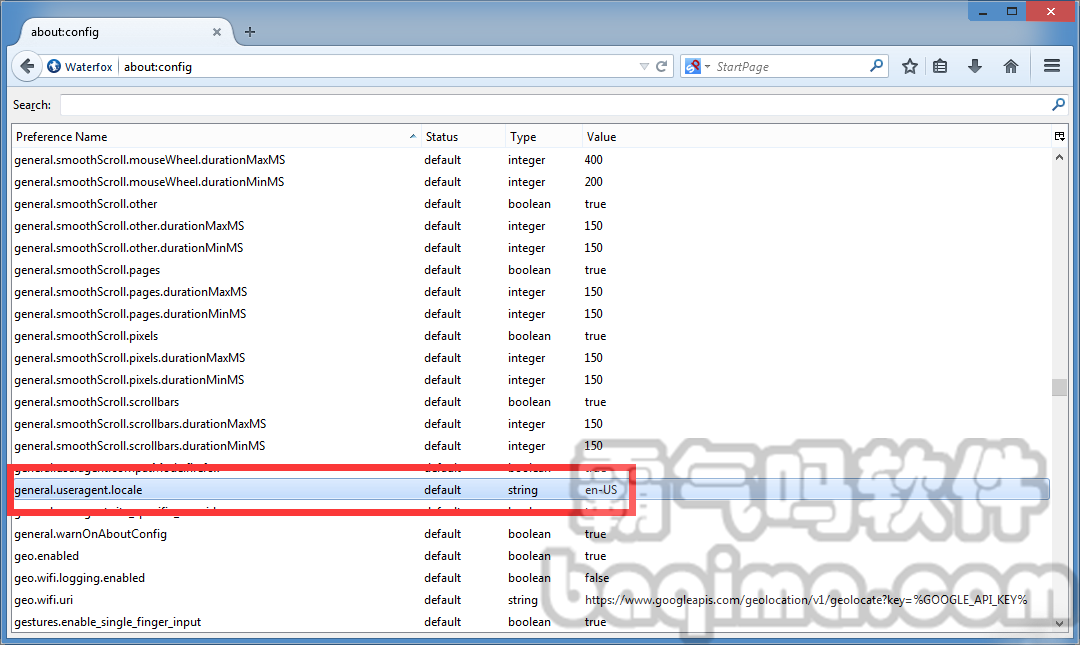The image size is (1080, 645).
Task: Select the general.useragent.locale preference row
Action: 300,490
